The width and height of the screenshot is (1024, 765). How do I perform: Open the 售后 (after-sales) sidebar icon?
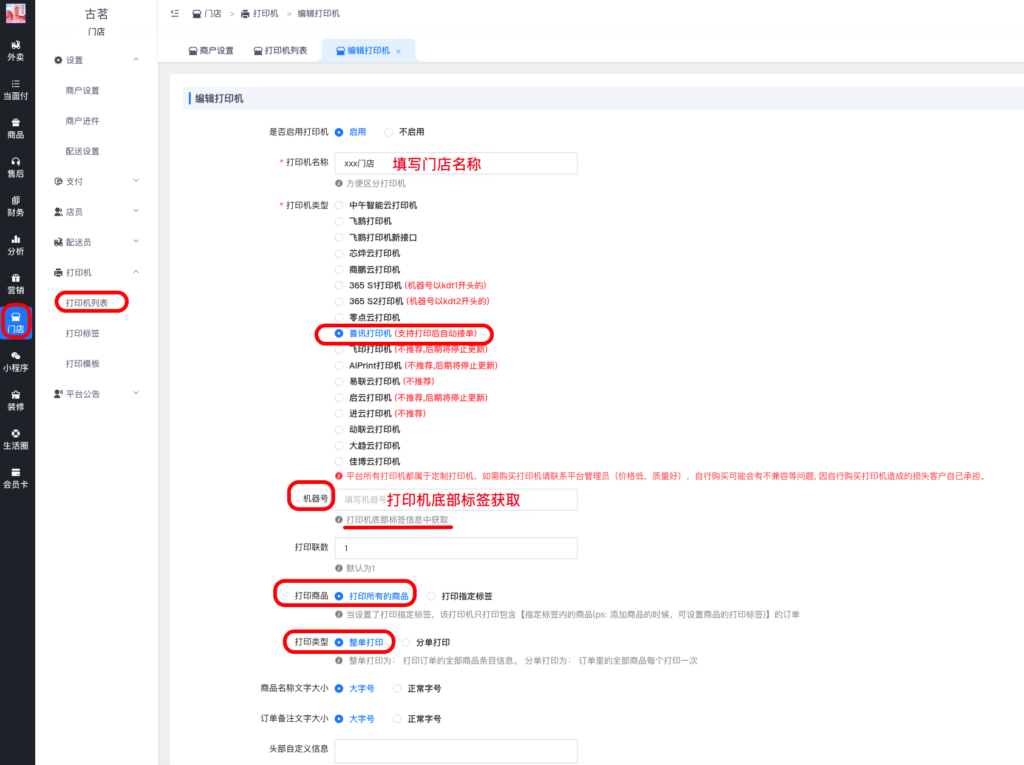[16, 169]
